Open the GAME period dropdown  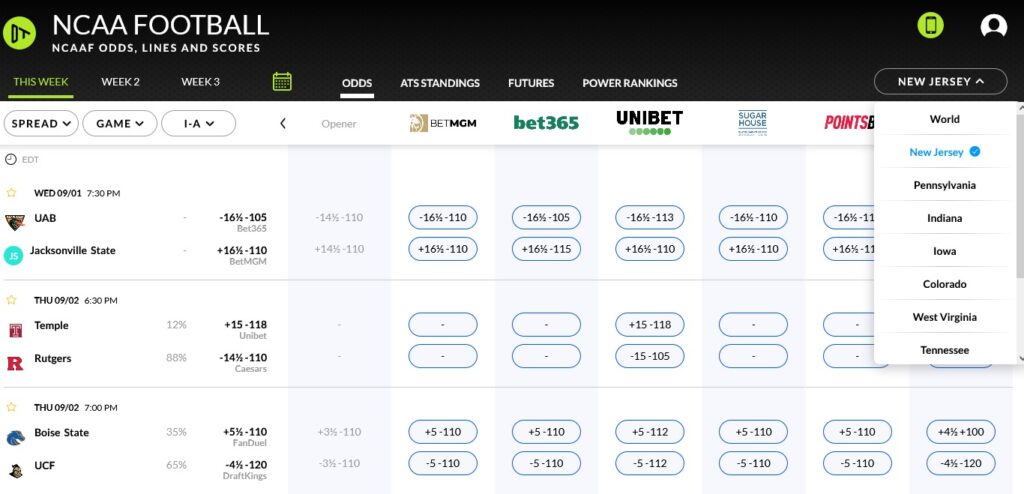pos(120,124)
